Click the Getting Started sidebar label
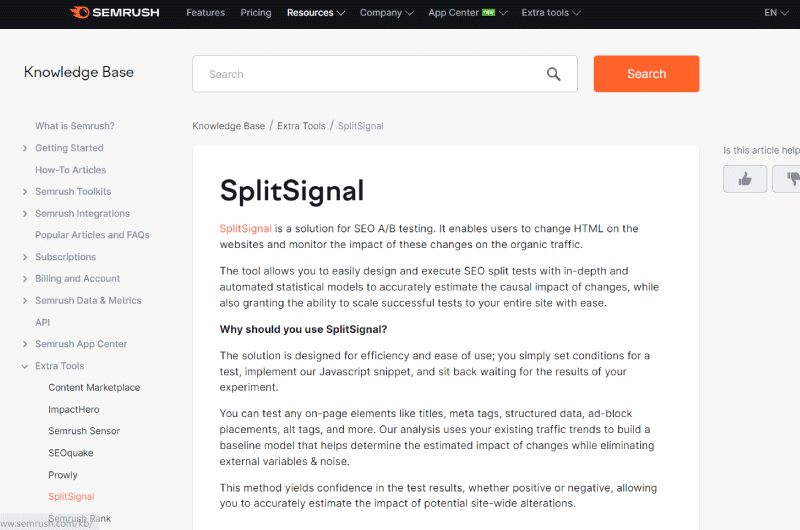Image resolution: width=800 pixels, height=530 pixels. pos(69,148)
